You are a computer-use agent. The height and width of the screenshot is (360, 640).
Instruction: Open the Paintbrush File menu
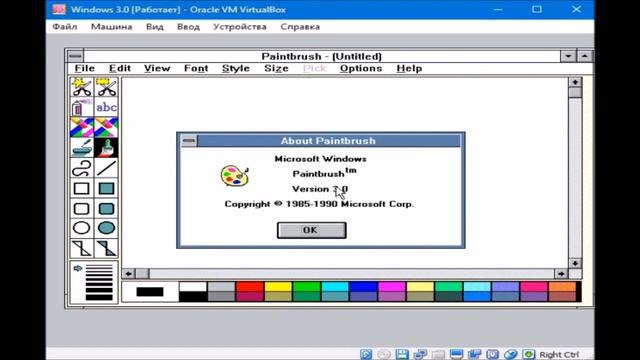coord(84,68)
